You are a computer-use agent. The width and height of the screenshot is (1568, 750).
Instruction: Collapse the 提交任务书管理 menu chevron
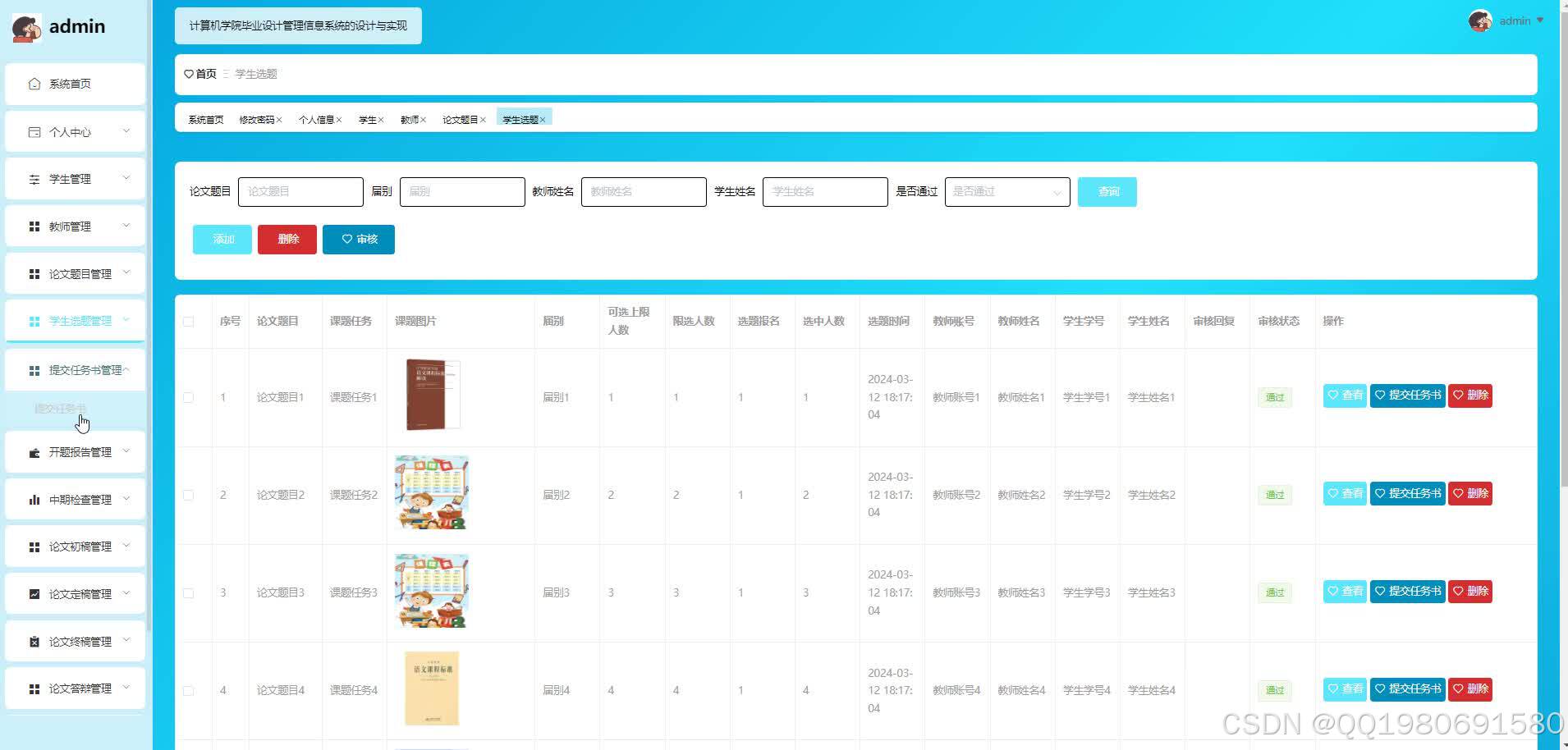126,370
